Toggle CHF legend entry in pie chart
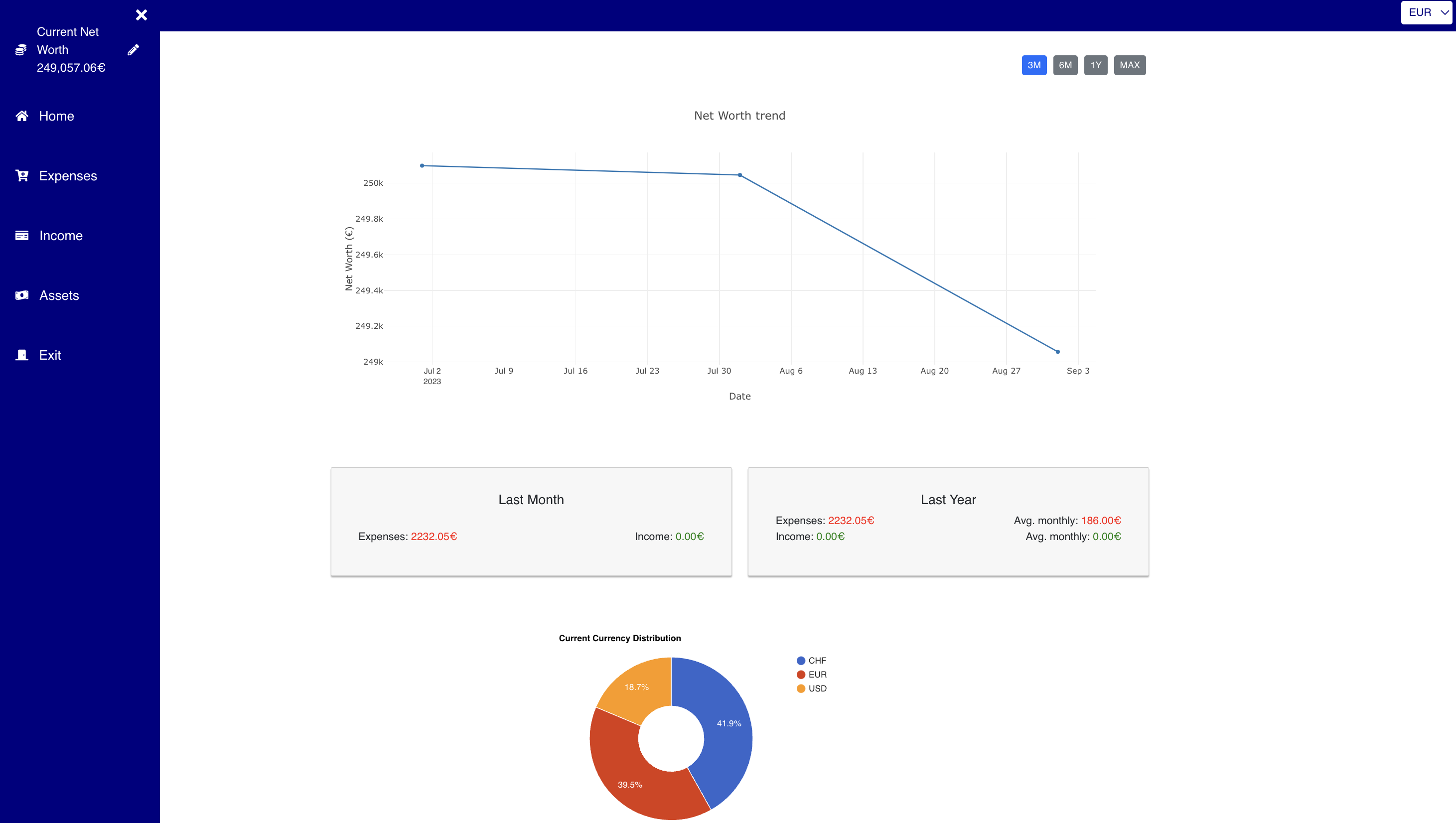Screen dimensions: 1456x823 (812, 660)
